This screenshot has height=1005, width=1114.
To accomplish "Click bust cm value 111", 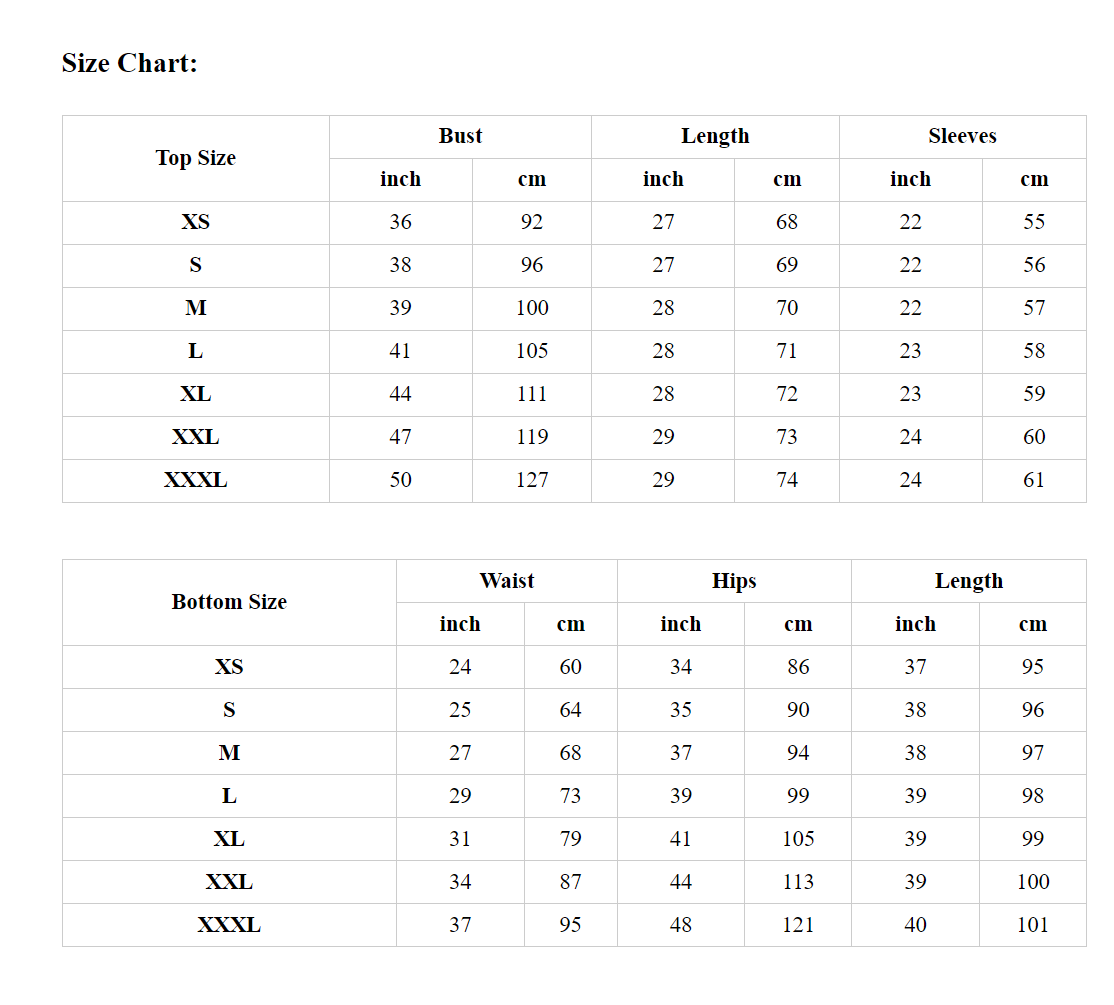I will click(531, 394).
